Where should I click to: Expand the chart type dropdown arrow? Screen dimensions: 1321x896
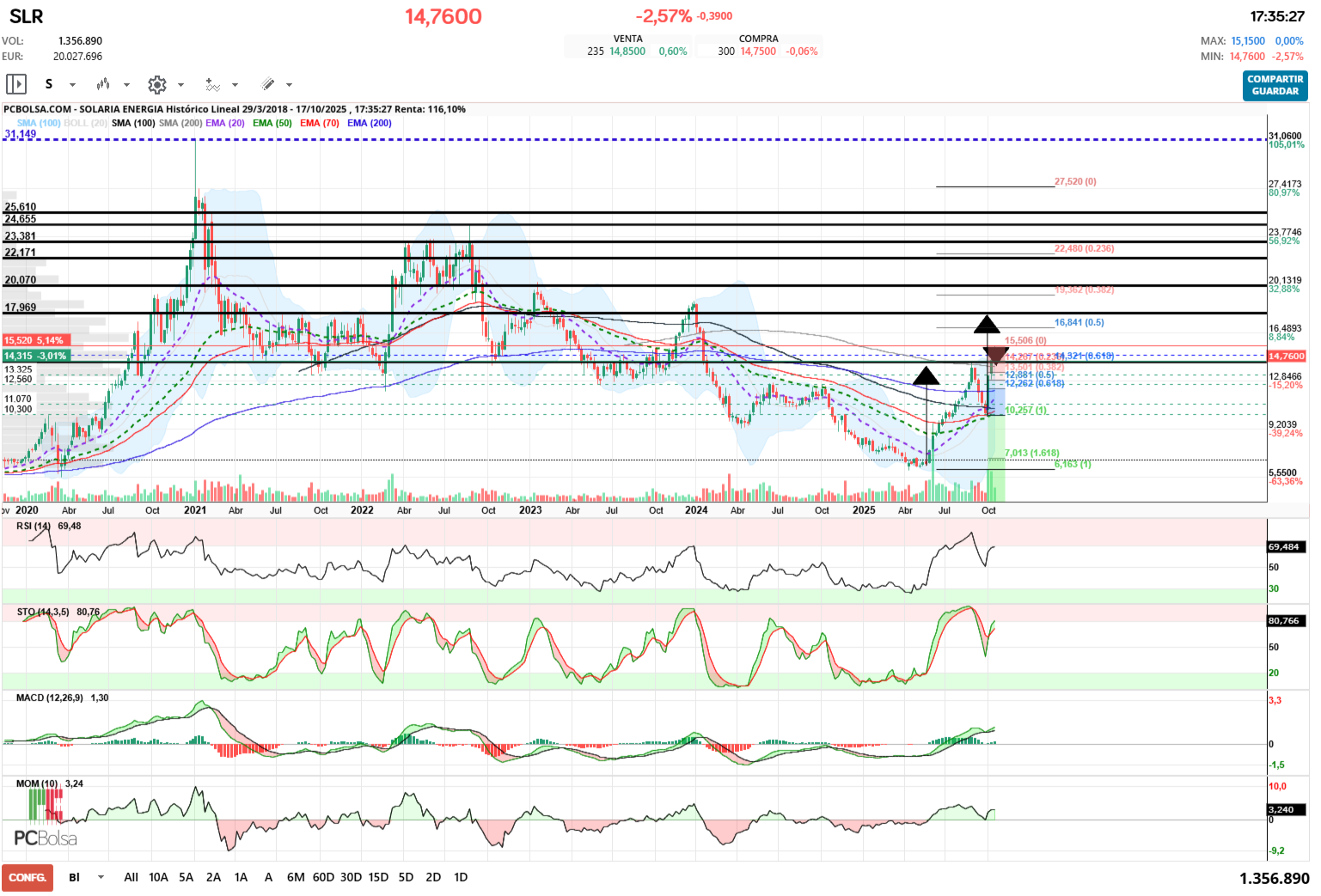point(126,85)
